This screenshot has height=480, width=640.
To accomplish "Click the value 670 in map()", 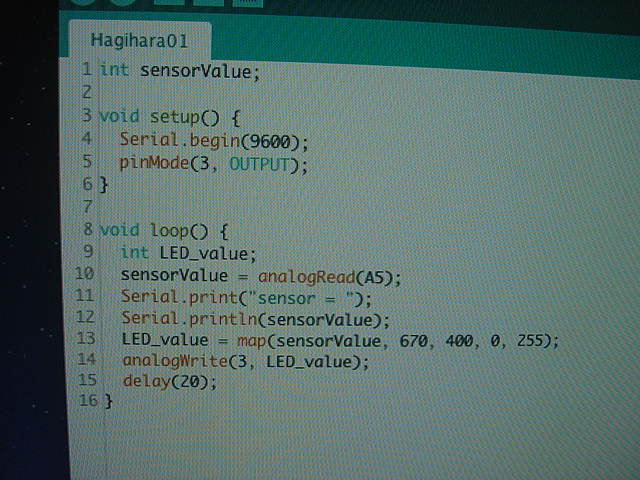I will pos(413,341).
